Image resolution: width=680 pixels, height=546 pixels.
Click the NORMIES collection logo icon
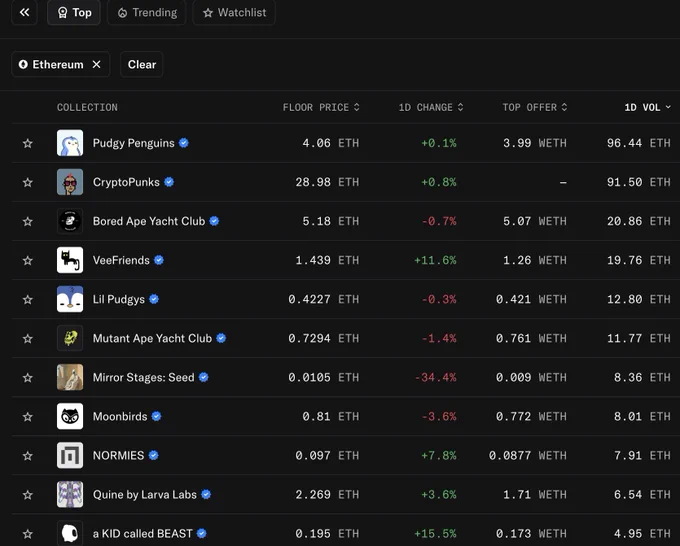(70, 455)
